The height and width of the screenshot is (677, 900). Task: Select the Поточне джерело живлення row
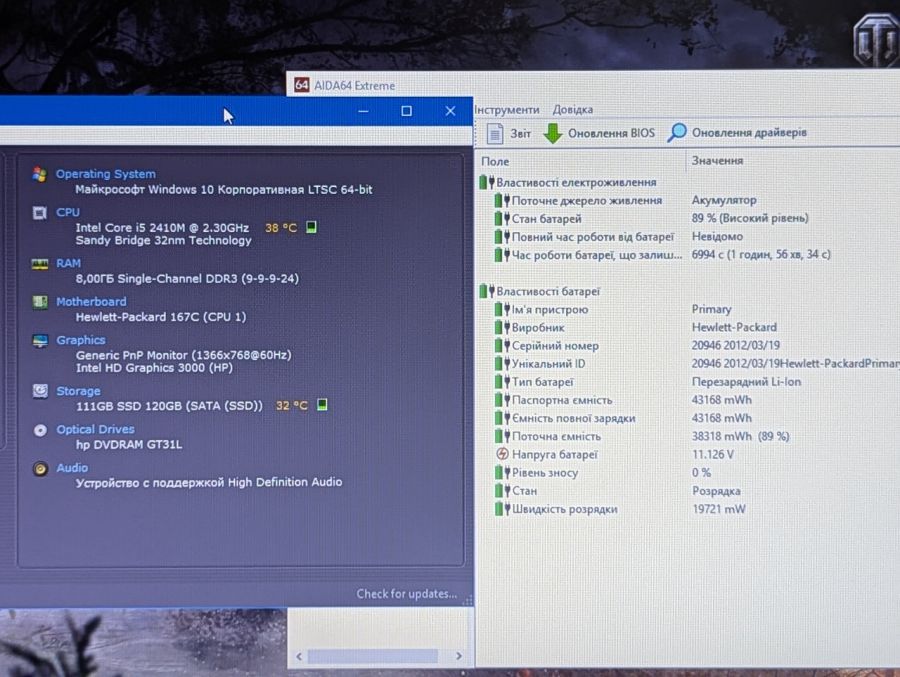tap(688, 200)
